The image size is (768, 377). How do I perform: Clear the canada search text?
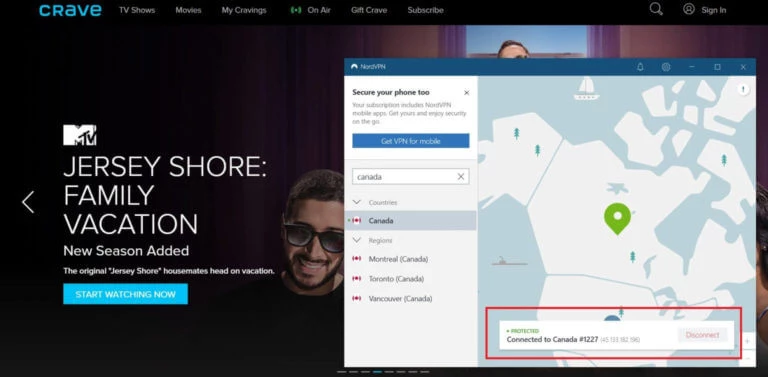pos(461,177)
